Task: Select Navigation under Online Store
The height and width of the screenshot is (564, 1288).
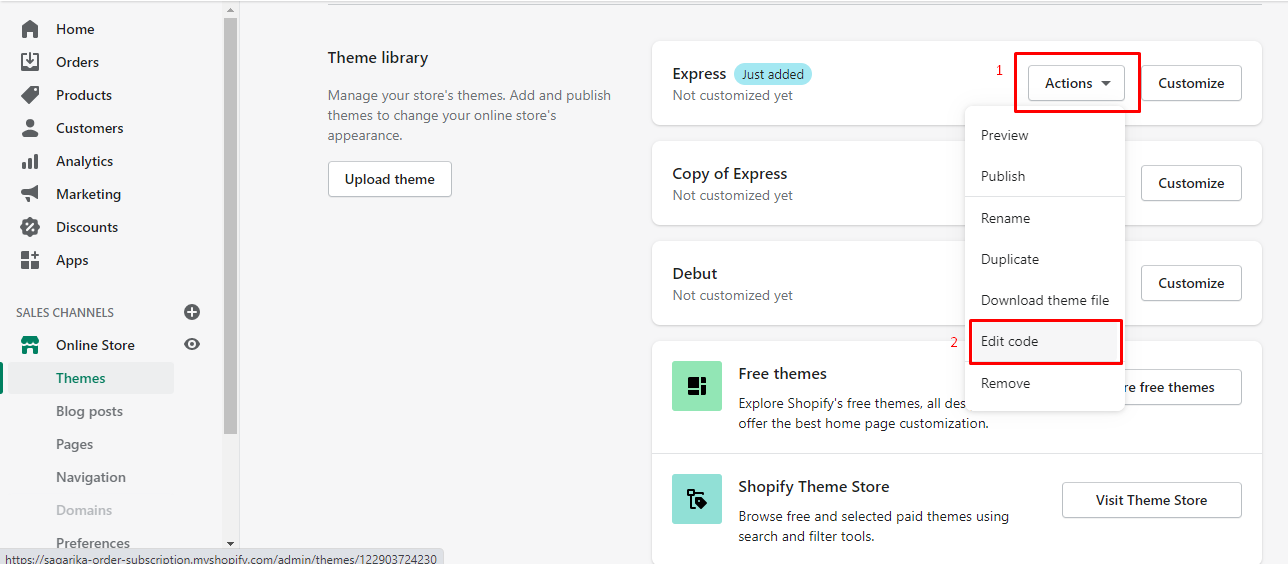Action: click(x=91, y=477)
